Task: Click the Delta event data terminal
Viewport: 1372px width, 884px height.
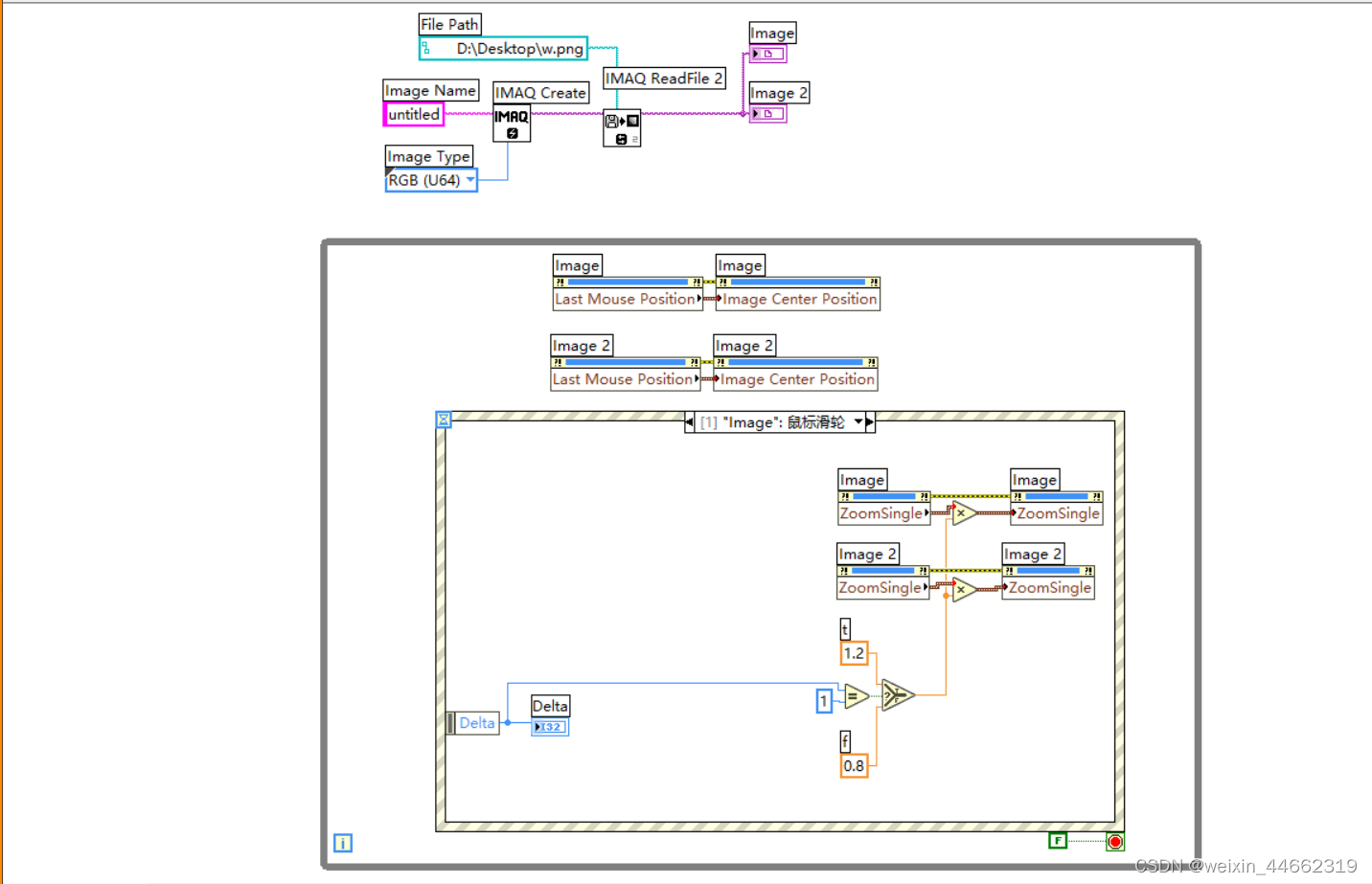Action: pos(472,723)
